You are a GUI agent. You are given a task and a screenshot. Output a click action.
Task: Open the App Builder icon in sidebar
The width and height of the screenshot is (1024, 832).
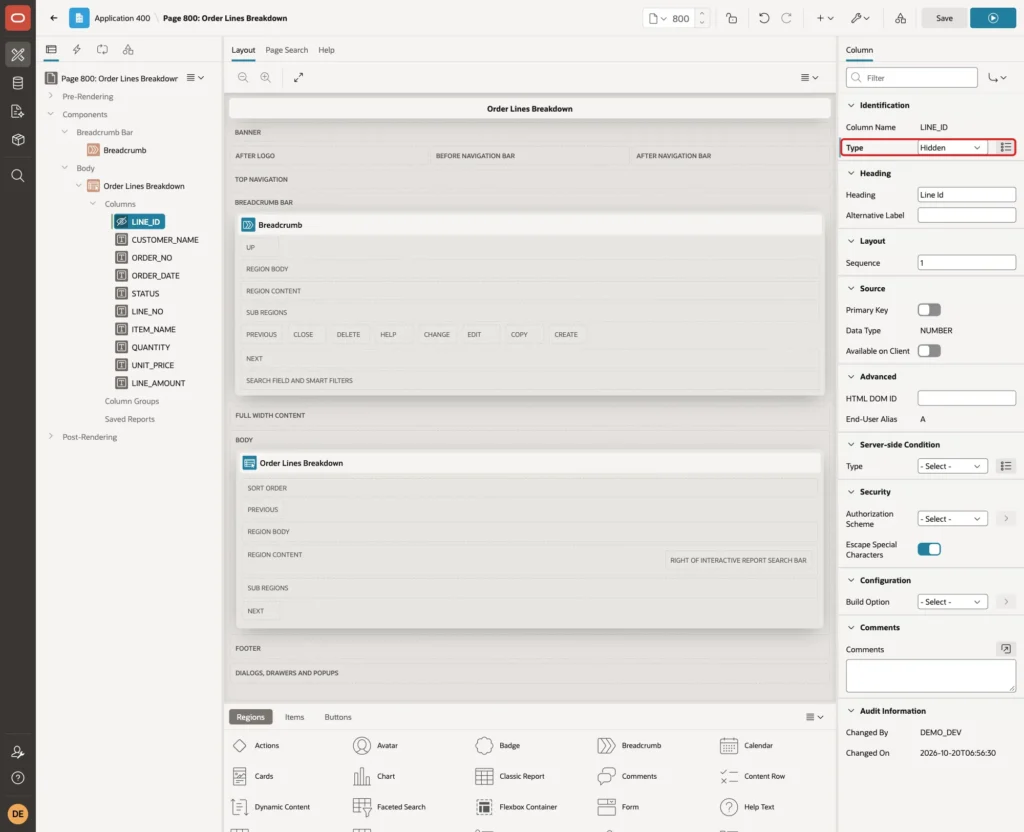click(18, 55)
